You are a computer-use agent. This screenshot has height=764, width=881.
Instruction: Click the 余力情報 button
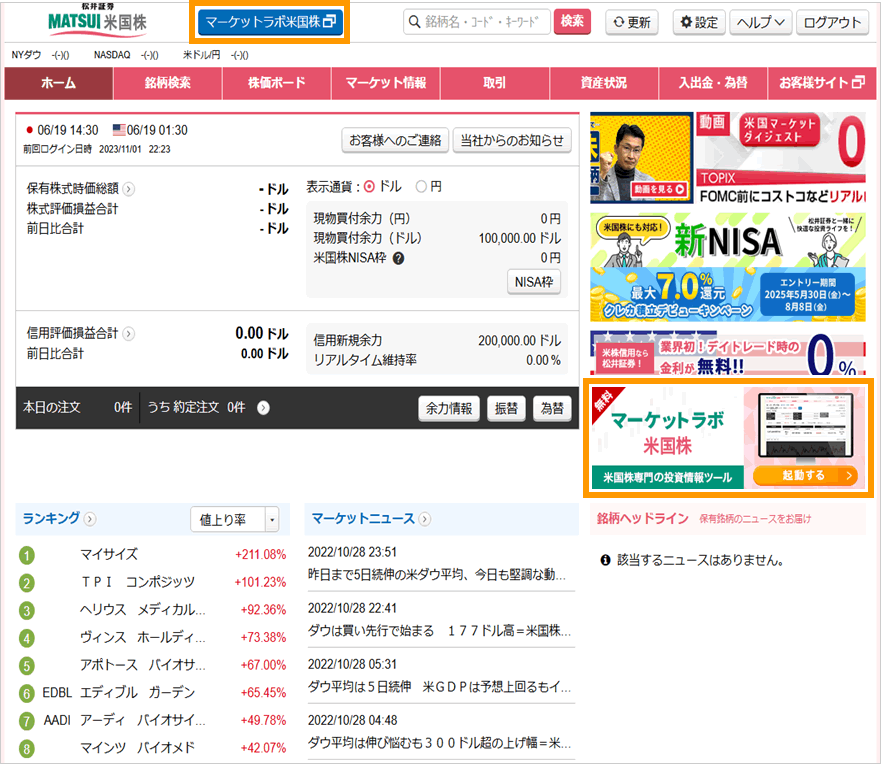449,408
